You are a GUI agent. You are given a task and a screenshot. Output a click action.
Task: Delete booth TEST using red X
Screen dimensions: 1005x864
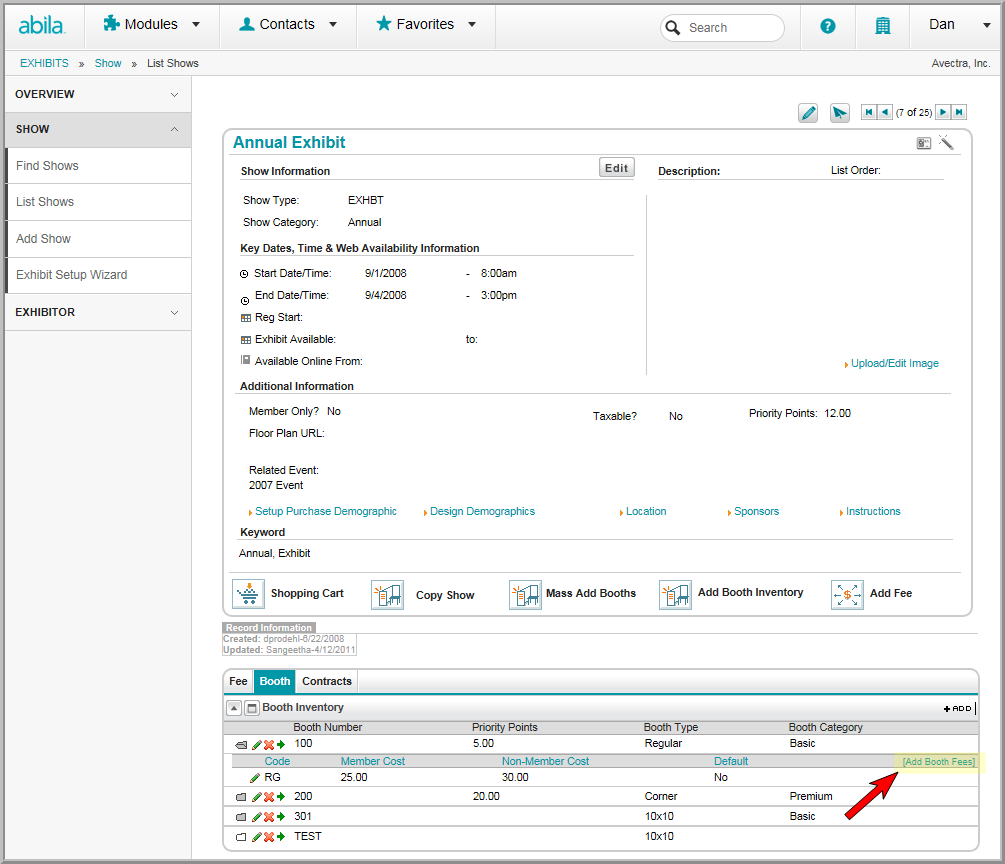(x=269, y=837)
